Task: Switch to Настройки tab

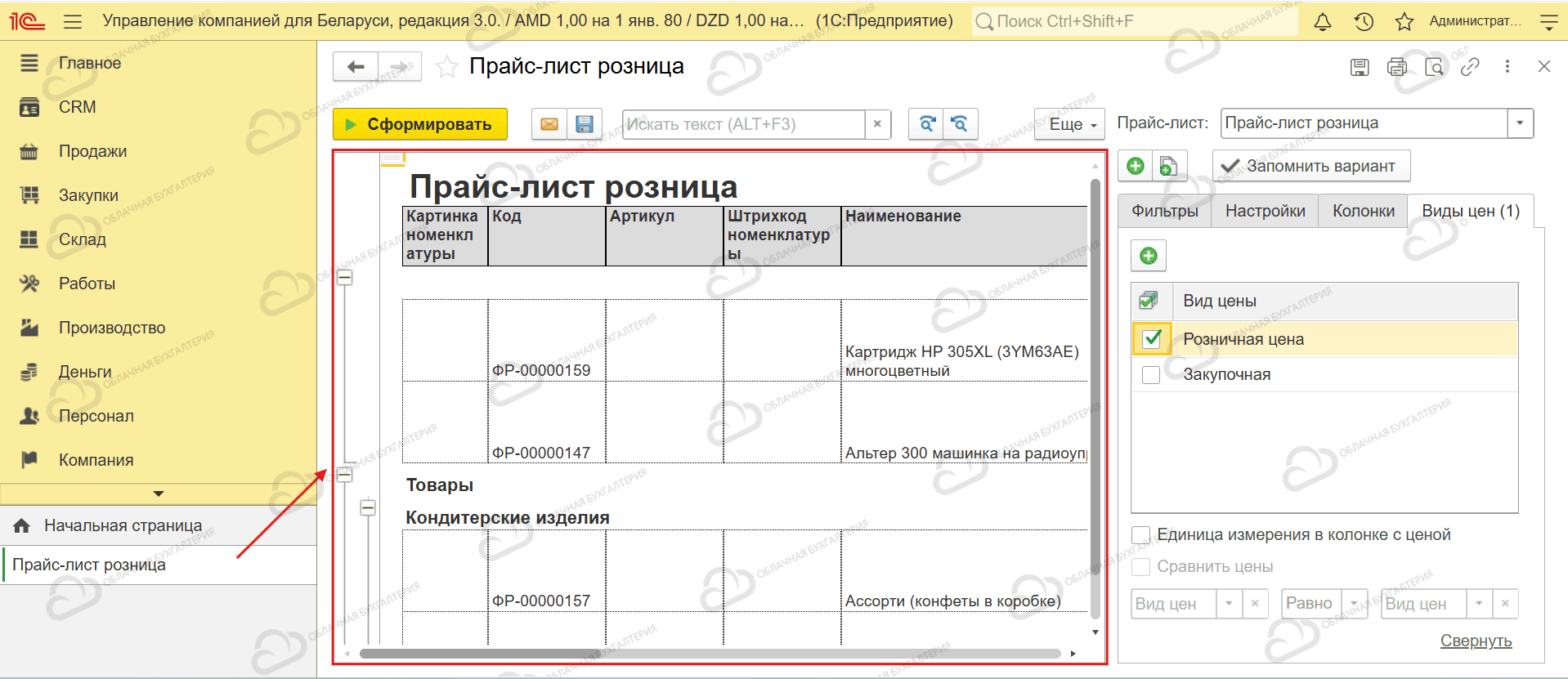Action: coord(1265,211)
